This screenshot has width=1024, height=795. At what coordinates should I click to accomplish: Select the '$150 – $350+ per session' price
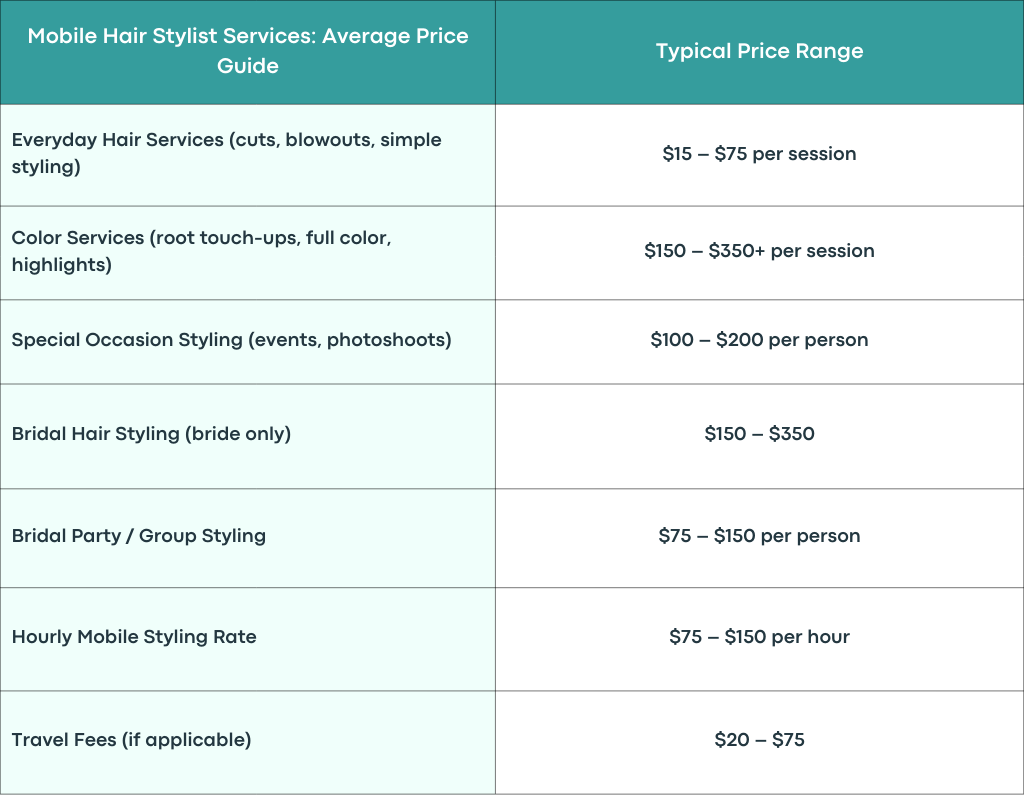[760, 251]
